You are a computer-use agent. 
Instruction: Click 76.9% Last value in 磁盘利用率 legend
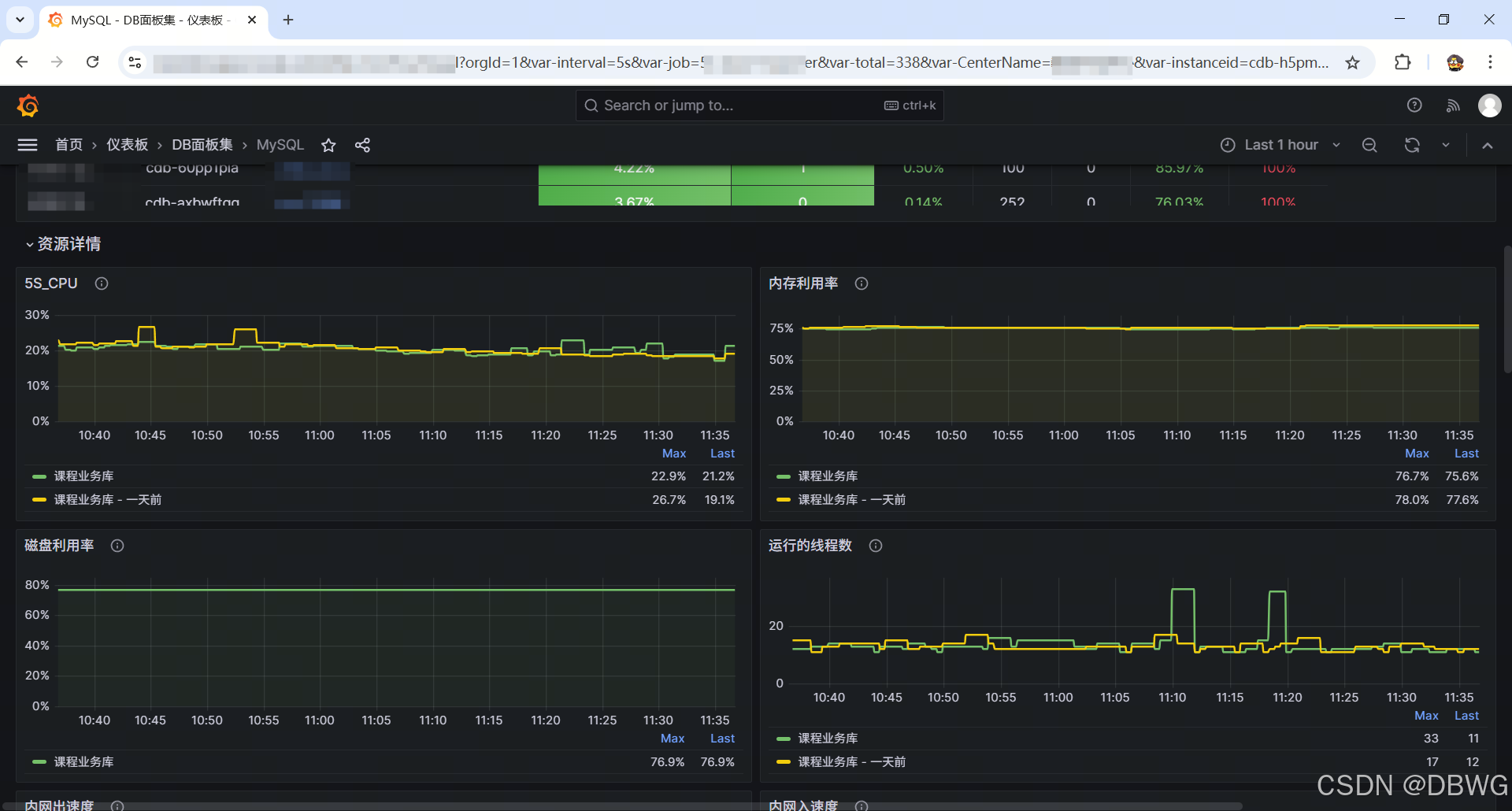click(717, 762)
